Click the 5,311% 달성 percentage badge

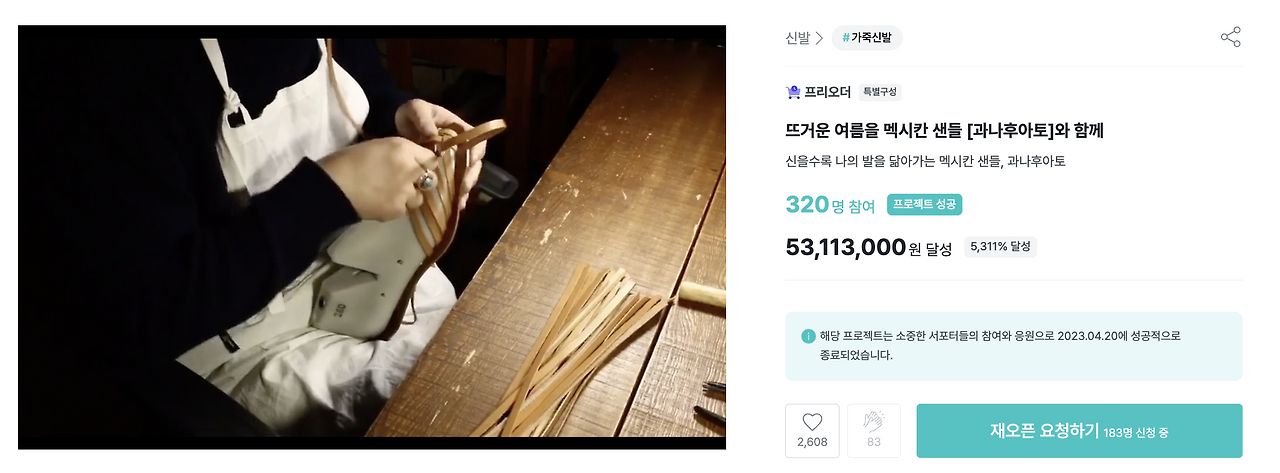[1000, 246]
